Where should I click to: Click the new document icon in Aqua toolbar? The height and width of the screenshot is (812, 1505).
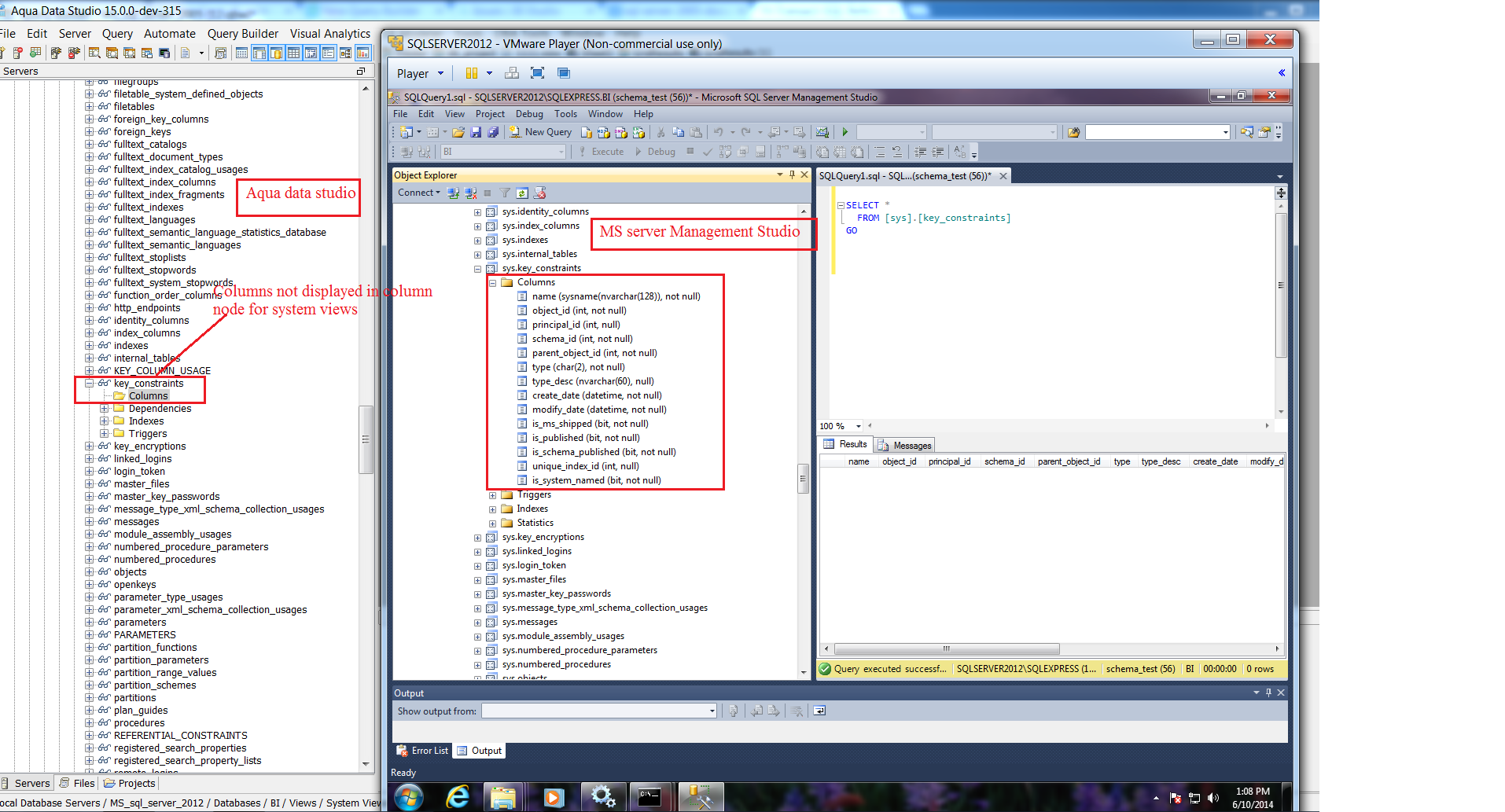(x=186, y=53)
